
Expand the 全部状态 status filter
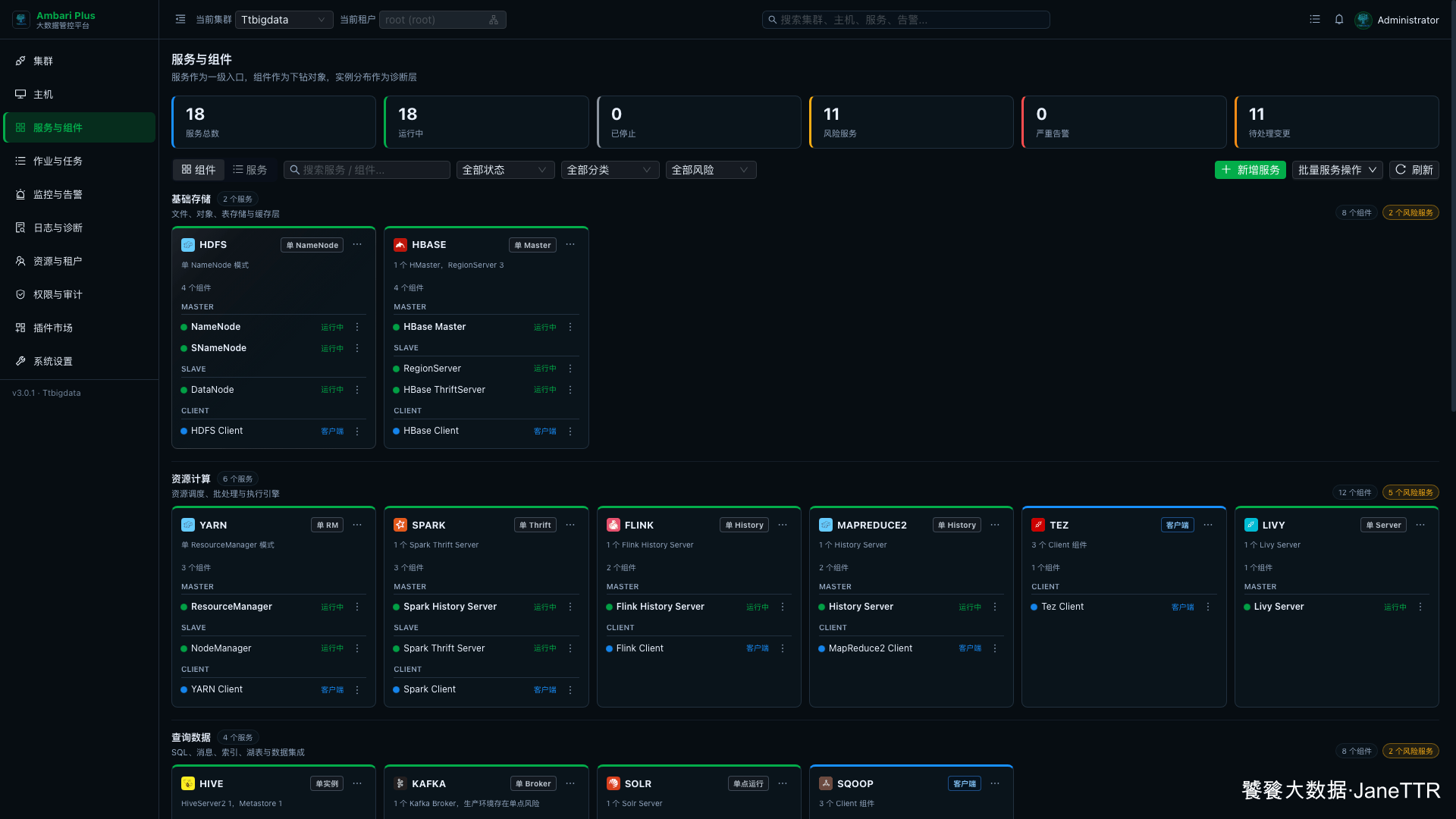pyautogui.click(x=505, y=170)
